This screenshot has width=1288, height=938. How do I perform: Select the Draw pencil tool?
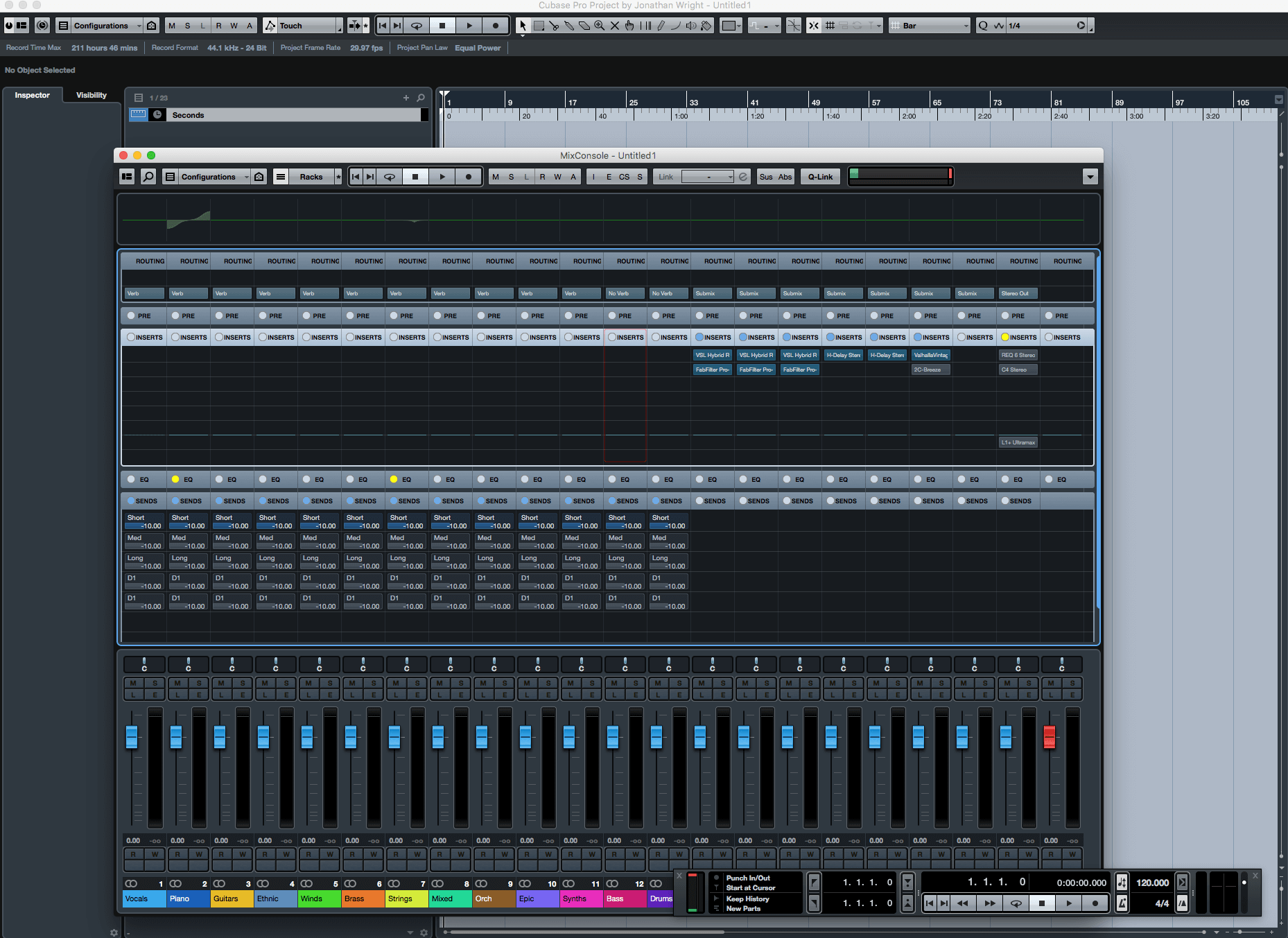(661, 26)
